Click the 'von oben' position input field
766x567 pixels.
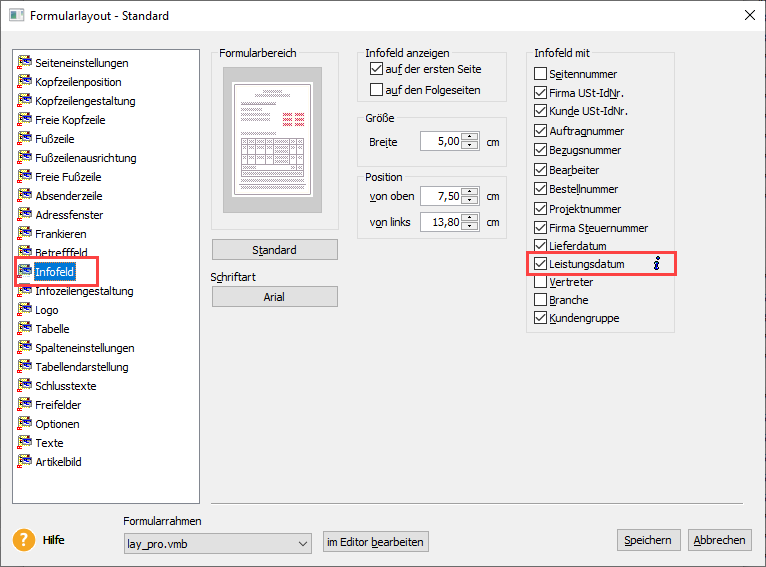click(x=440, y=196)
